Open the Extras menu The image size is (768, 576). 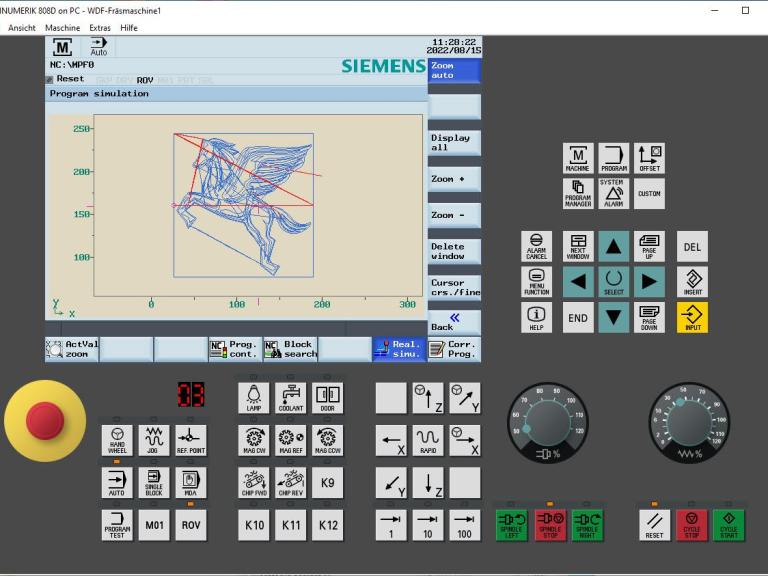100,28
